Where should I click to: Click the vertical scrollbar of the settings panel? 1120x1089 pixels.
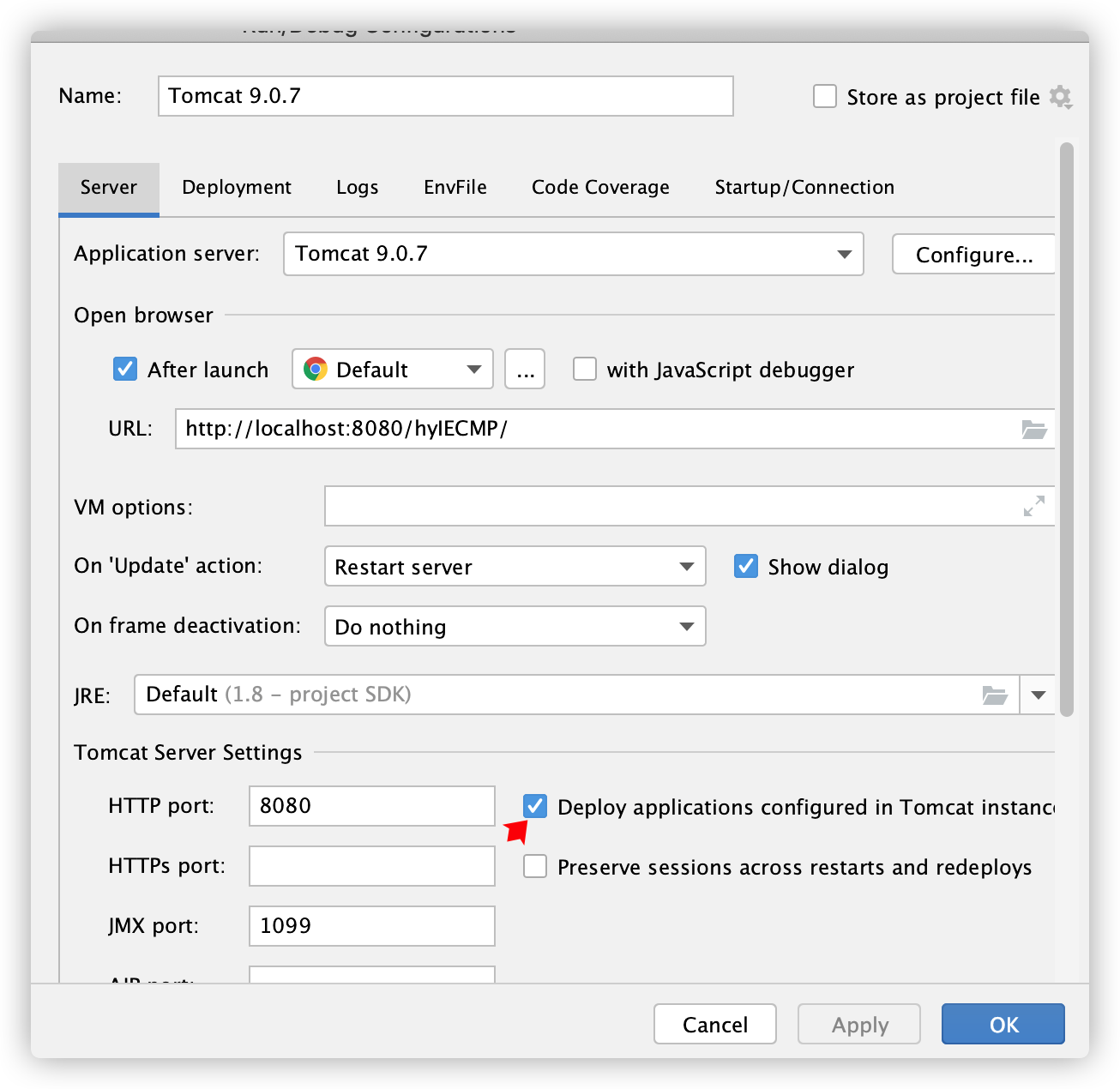pos(1067,429)
